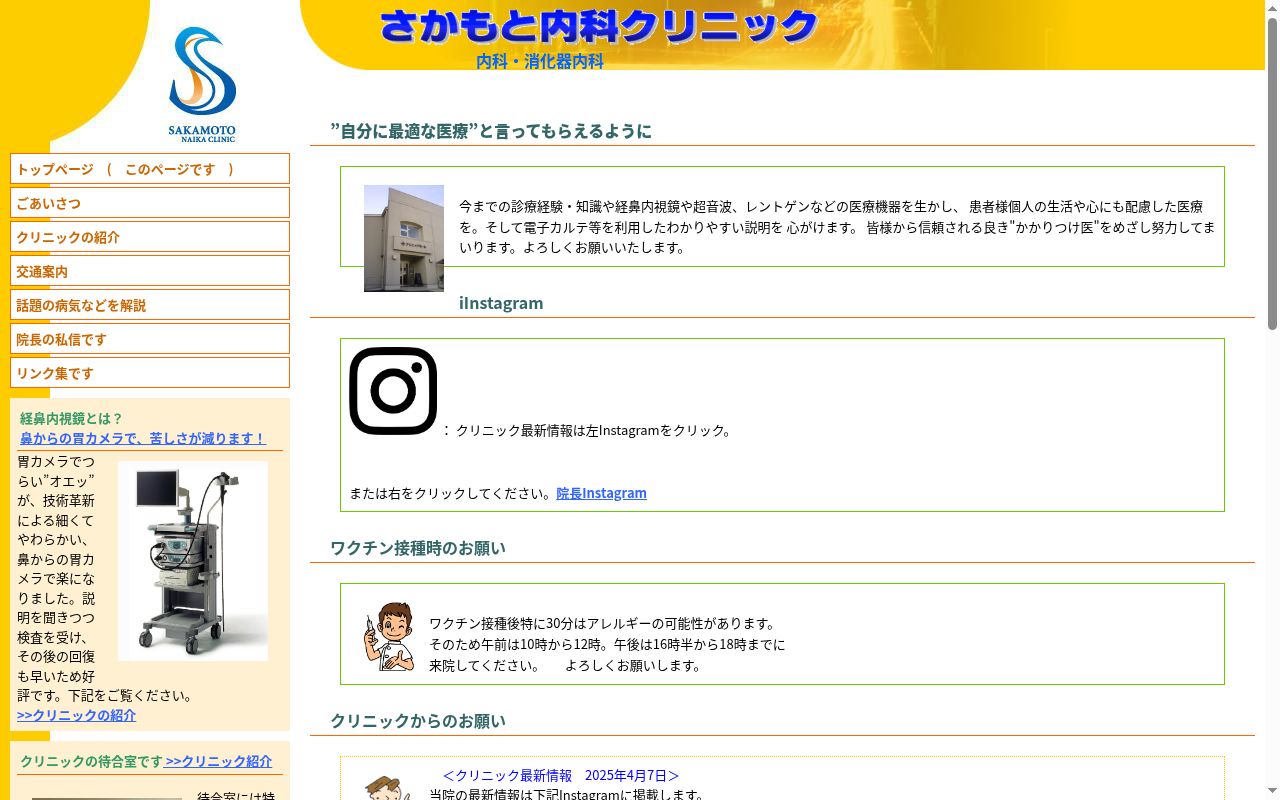Click the Sakamoto Naika Clinic logo

pyautogui.click(x=202, y=84)
